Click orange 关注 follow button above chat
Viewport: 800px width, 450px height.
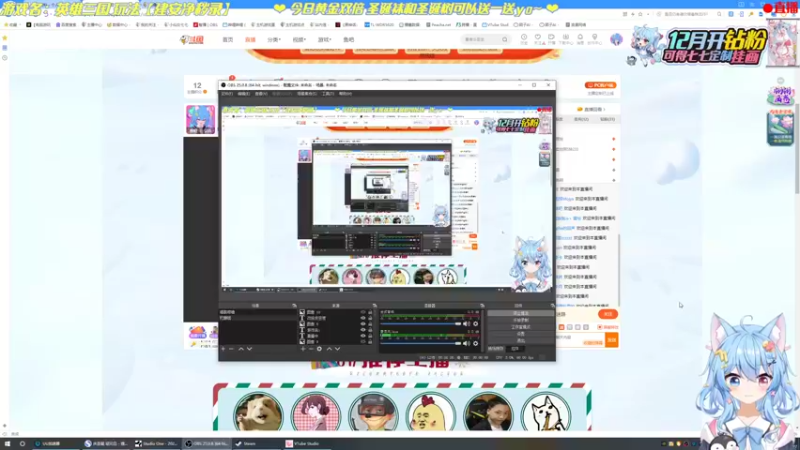tap(608, 314)
